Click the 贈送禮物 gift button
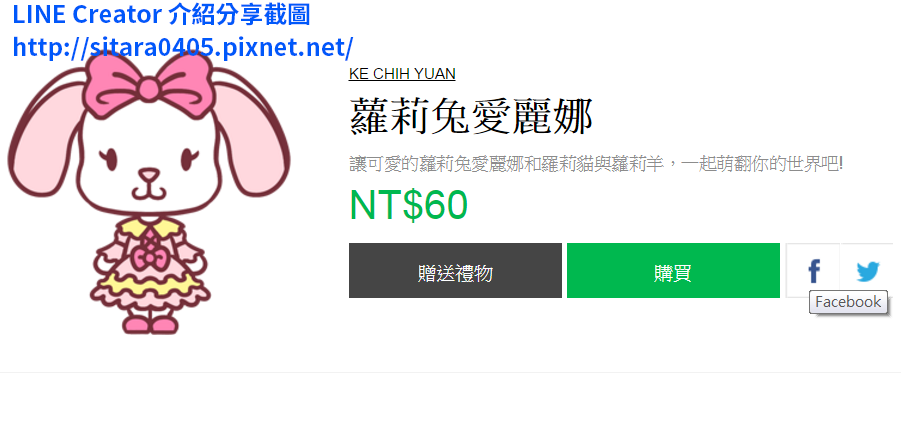The width and height of the screenshot is (901, 447). click(x=455, y=271)
